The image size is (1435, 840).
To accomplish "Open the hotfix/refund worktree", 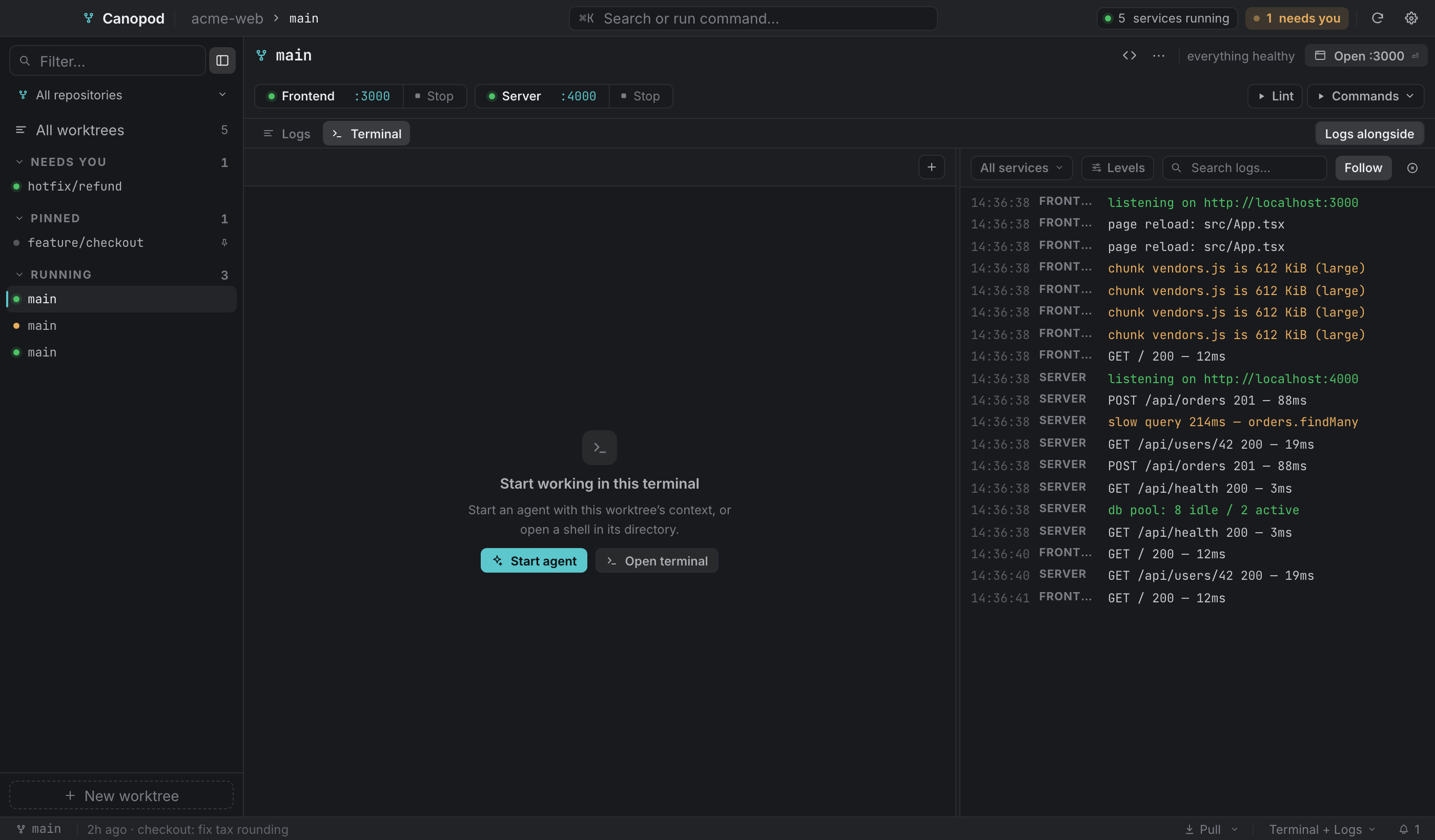I will 122,186.
